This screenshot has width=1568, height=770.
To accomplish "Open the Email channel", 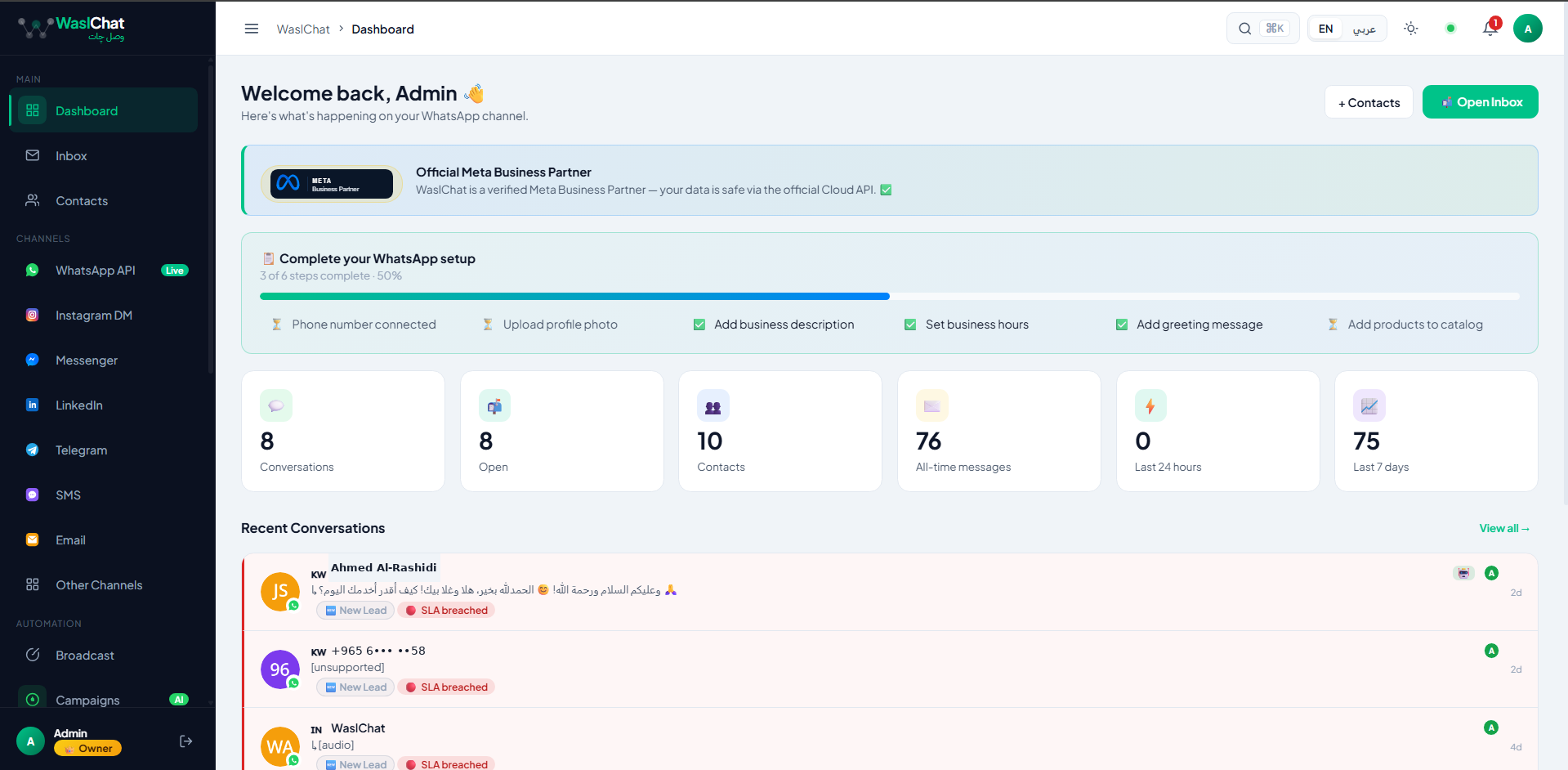I will click(104, 539).
